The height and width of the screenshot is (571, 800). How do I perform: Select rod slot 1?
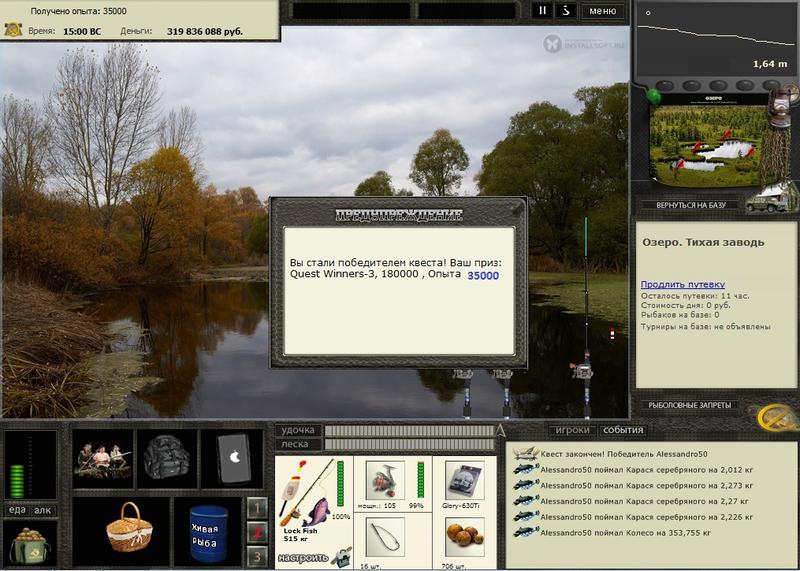(257, 507)
